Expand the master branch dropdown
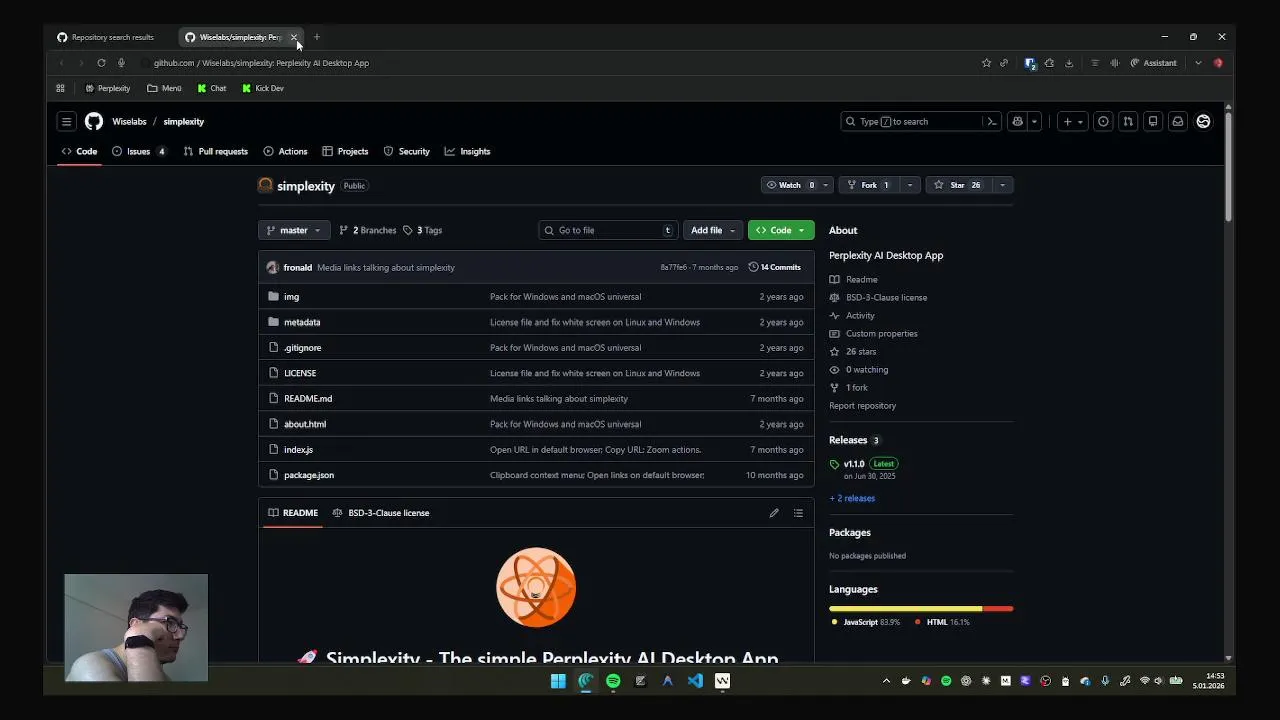 pos(294,230)
